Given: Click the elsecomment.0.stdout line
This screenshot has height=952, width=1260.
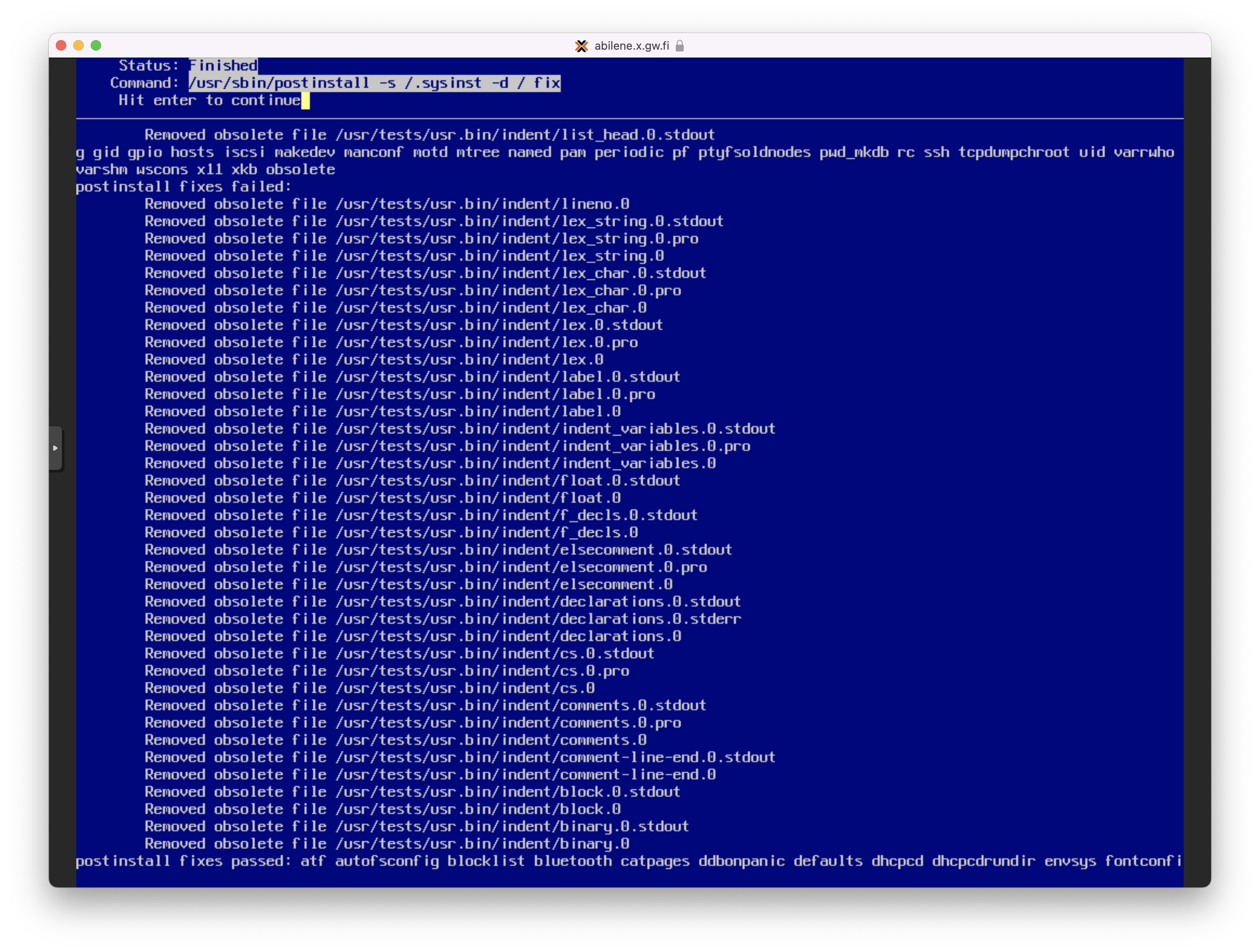Looking at the screenshot, I should click(x=439, y=550).
